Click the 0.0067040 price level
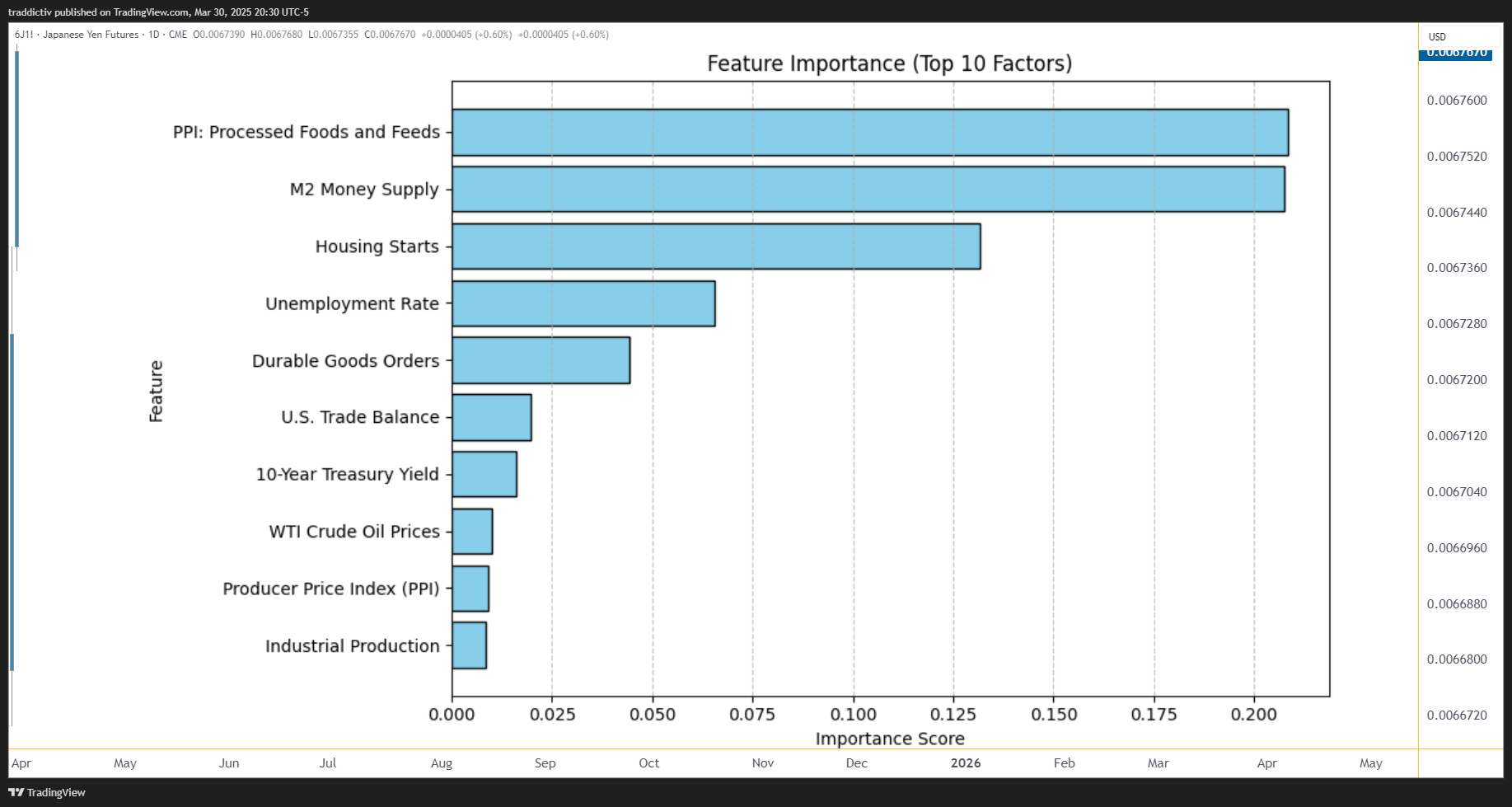Screen dimensions: 1512x807 pyautogui.click(x=1457, y=492)
